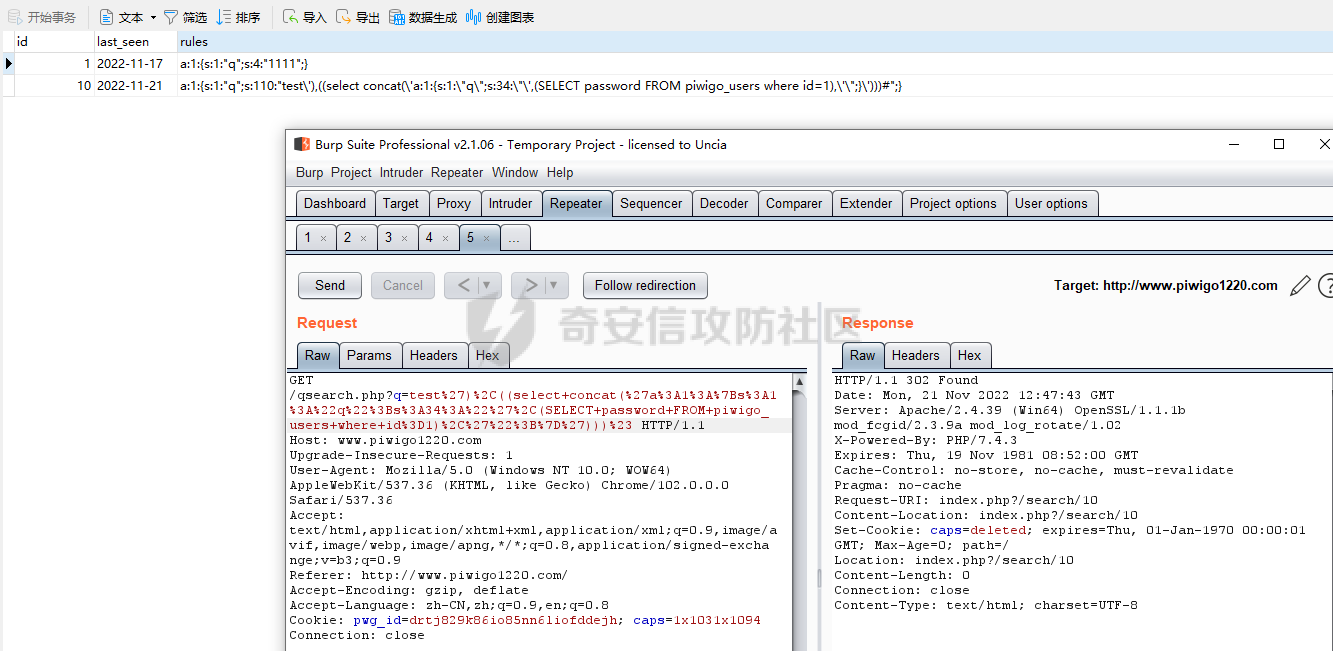Image resolution: width=1333 pixels, height=651 pixels.
Task: Open the User options tab
Action: (1051, 203)
